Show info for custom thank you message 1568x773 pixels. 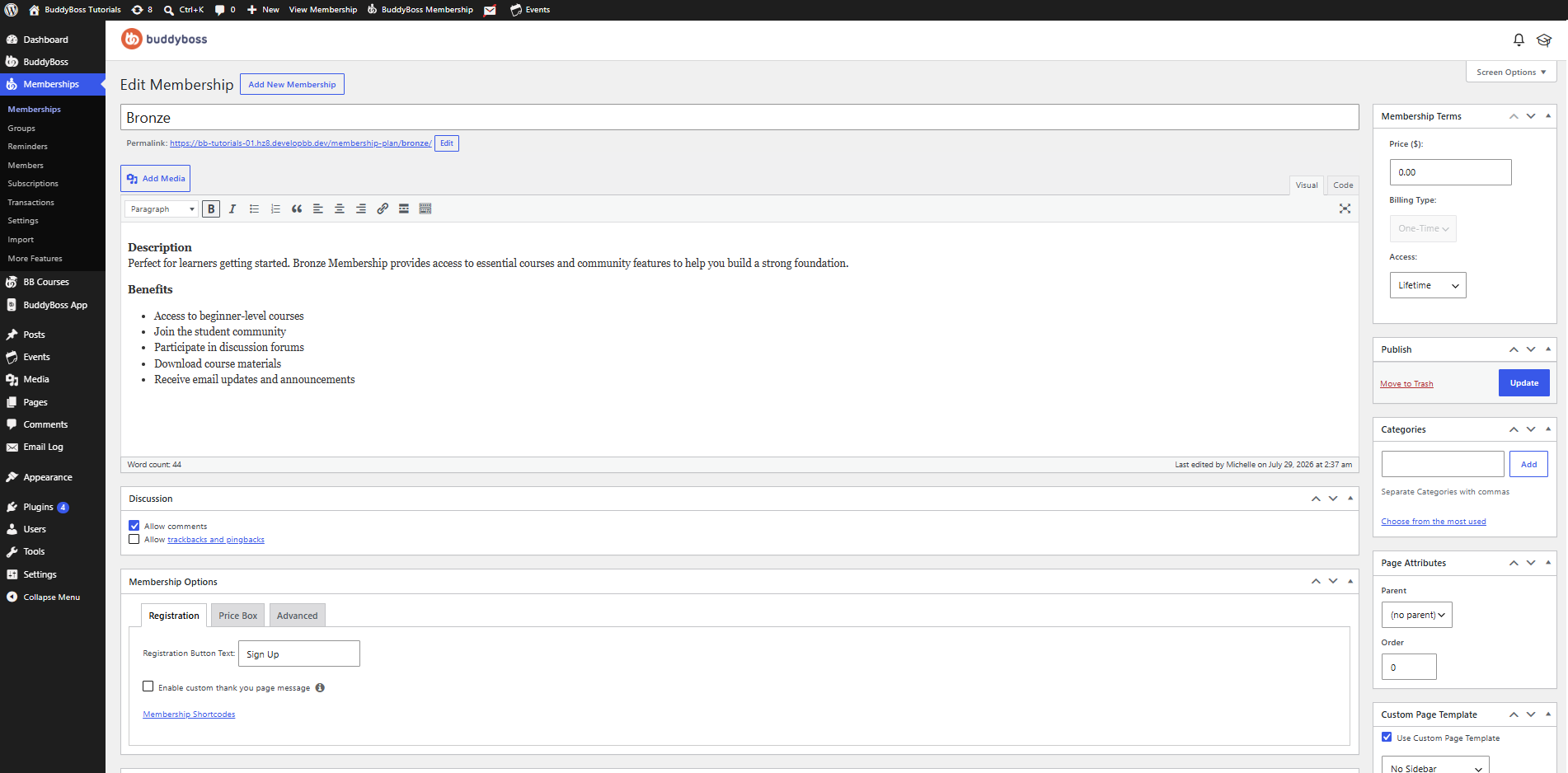tap(320, 688)
